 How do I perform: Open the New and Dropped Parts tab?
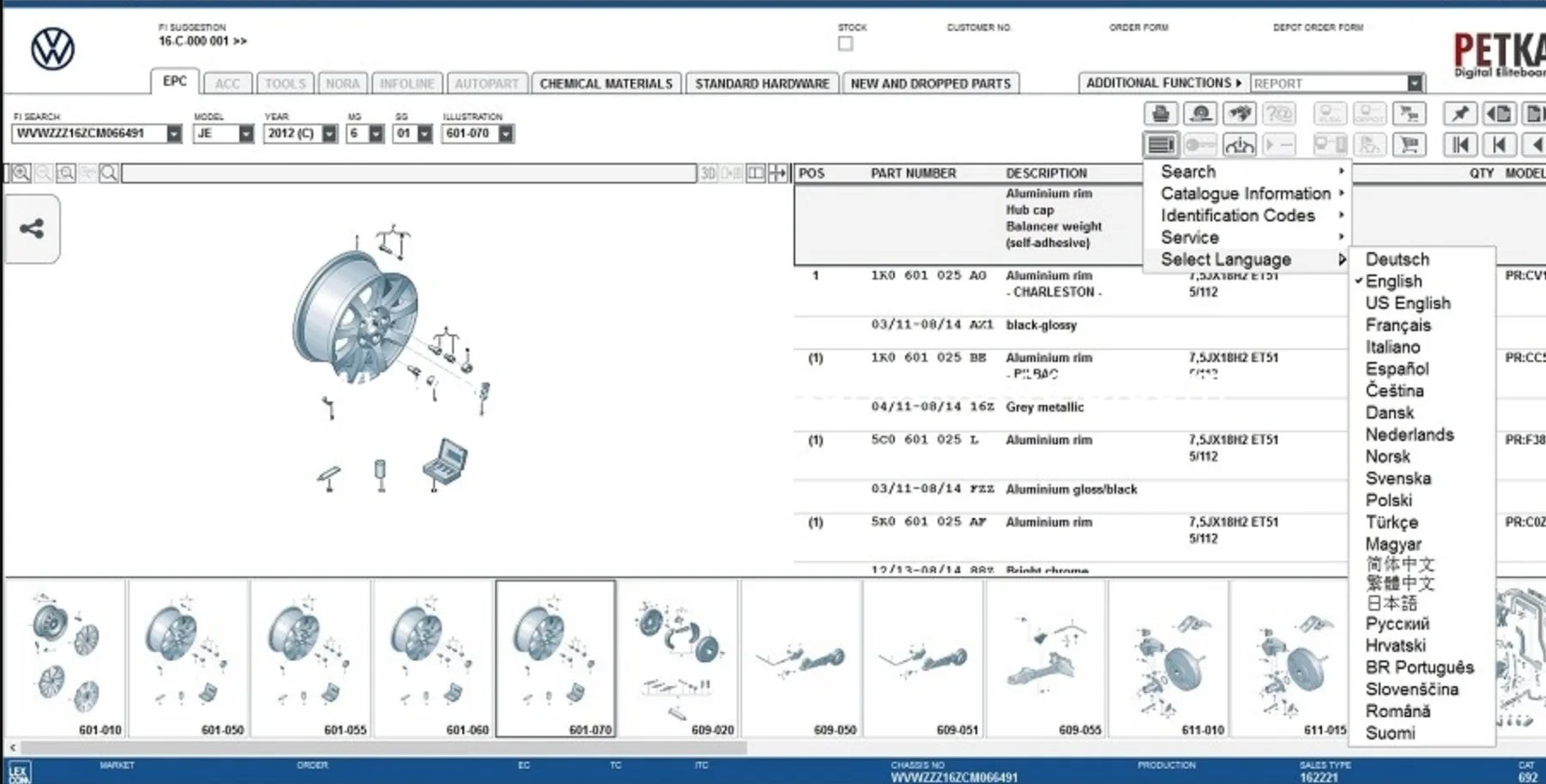(x=930, y=83)
